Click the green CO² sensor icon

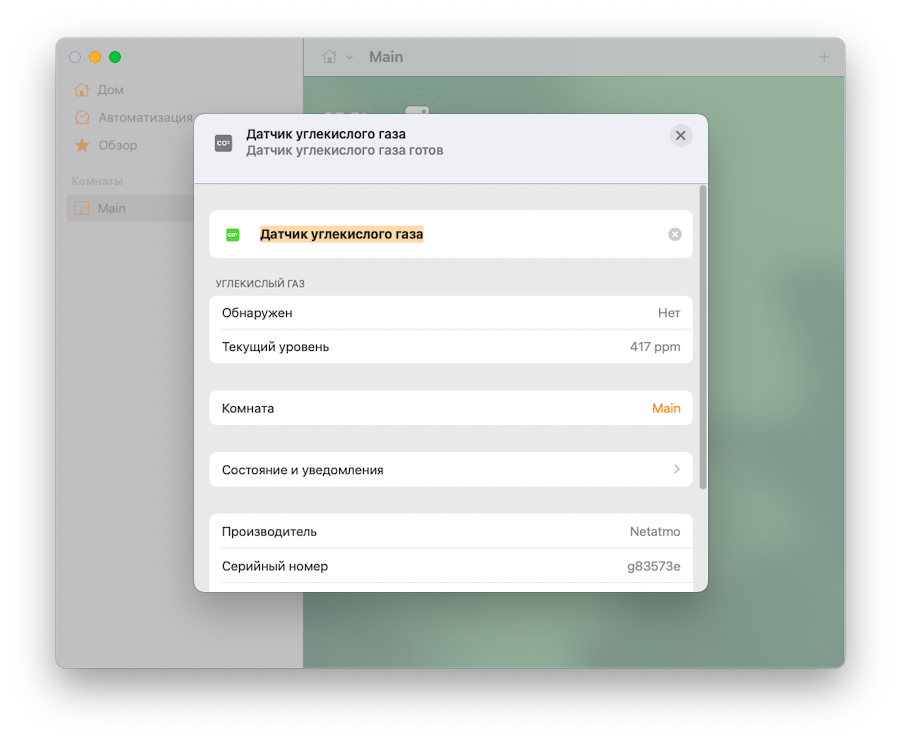(232, 235)
